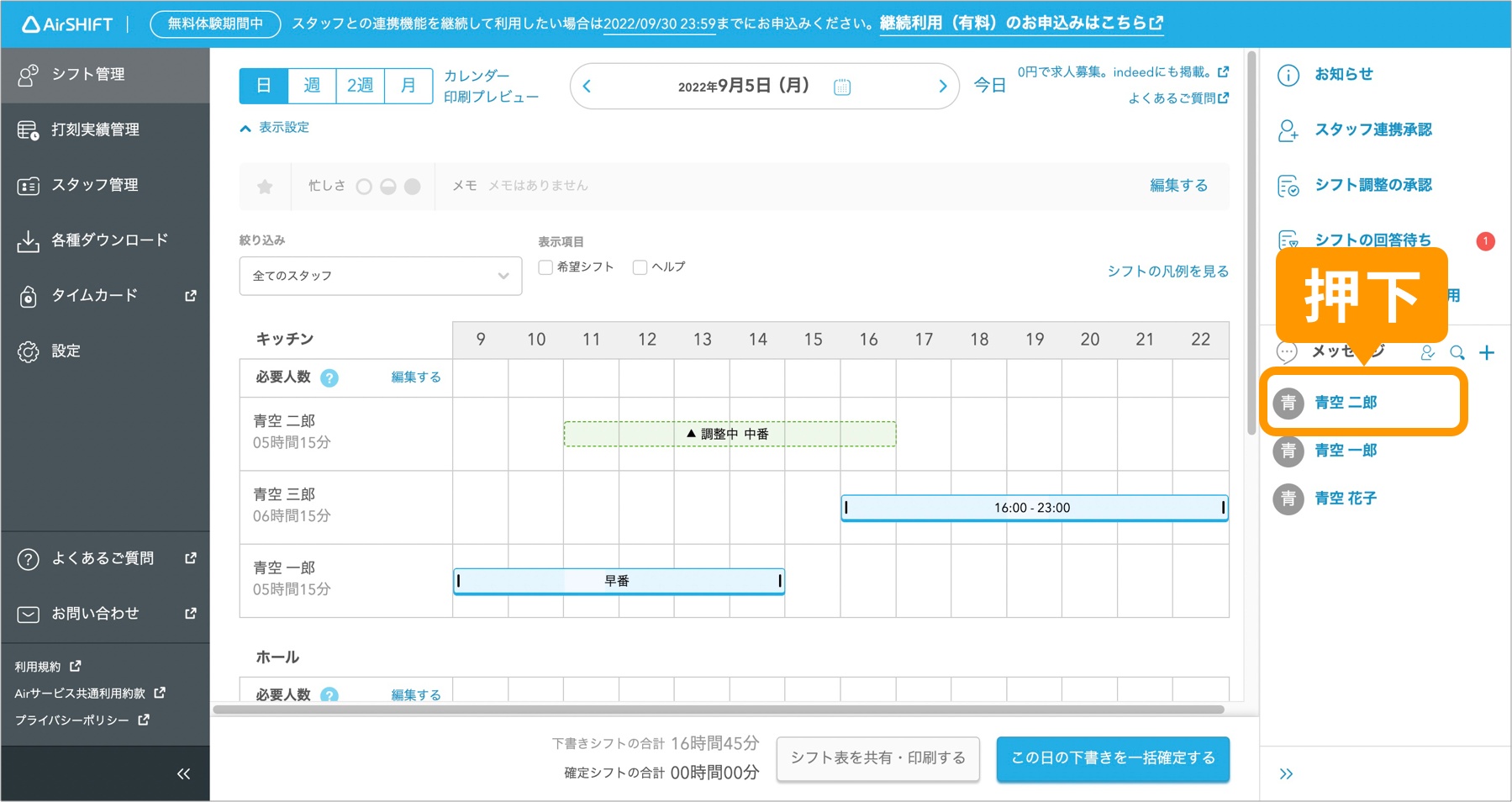Click この日の下書きを一括確定する button

(x=1112, y=758)
